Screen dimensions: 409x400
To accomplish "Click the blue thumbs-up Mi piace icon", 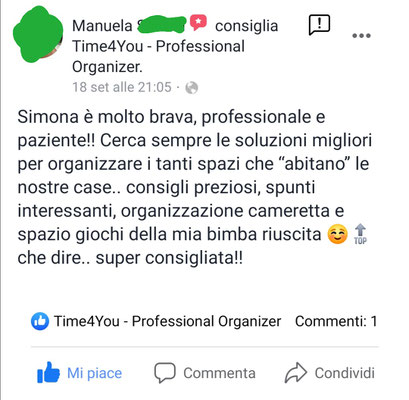I will [x=48, y=372].
